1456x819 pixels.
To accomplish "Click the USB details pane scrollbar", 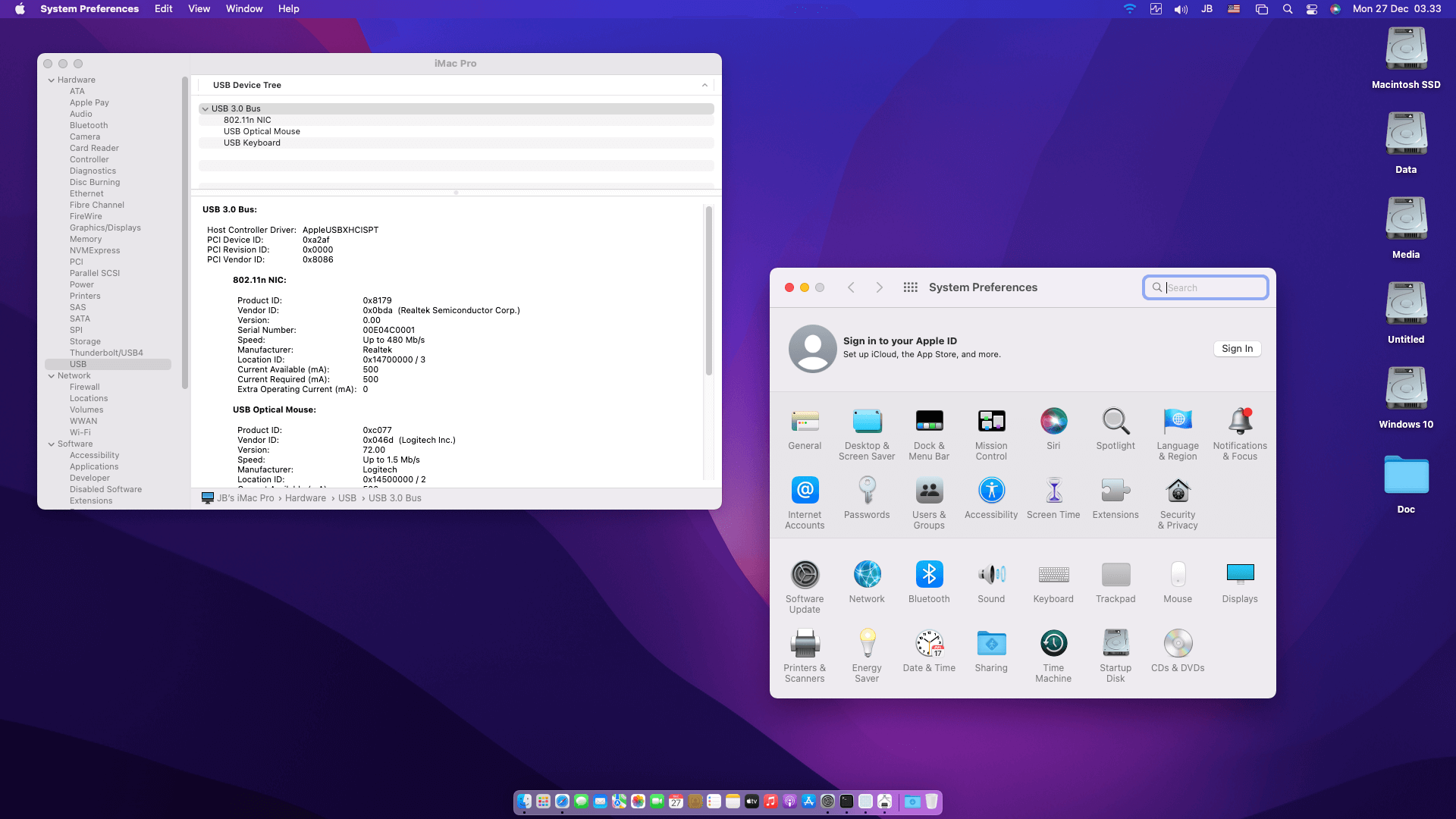I will click(x=709, y=290).
